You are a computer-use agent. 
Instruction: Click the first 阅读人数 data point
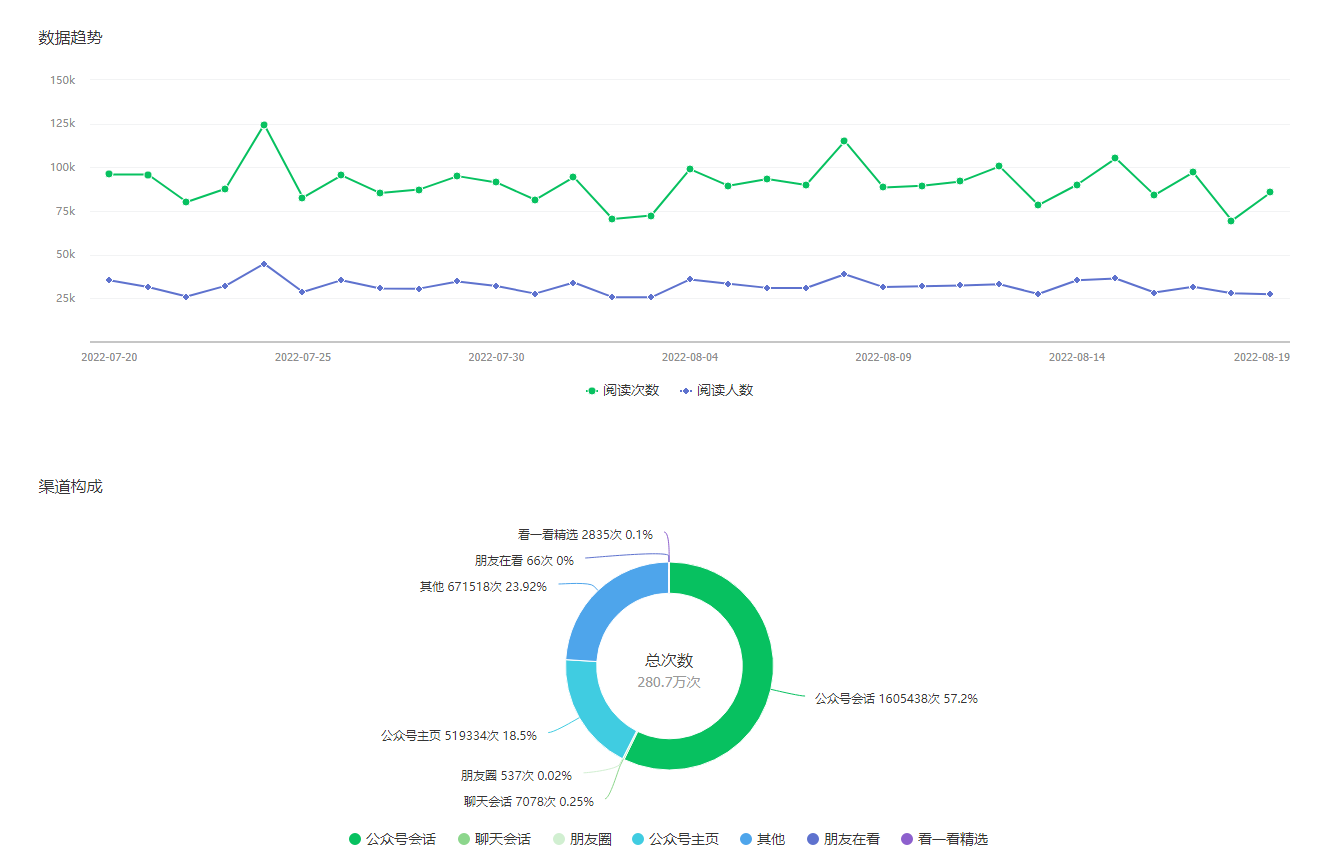(109, 280)
